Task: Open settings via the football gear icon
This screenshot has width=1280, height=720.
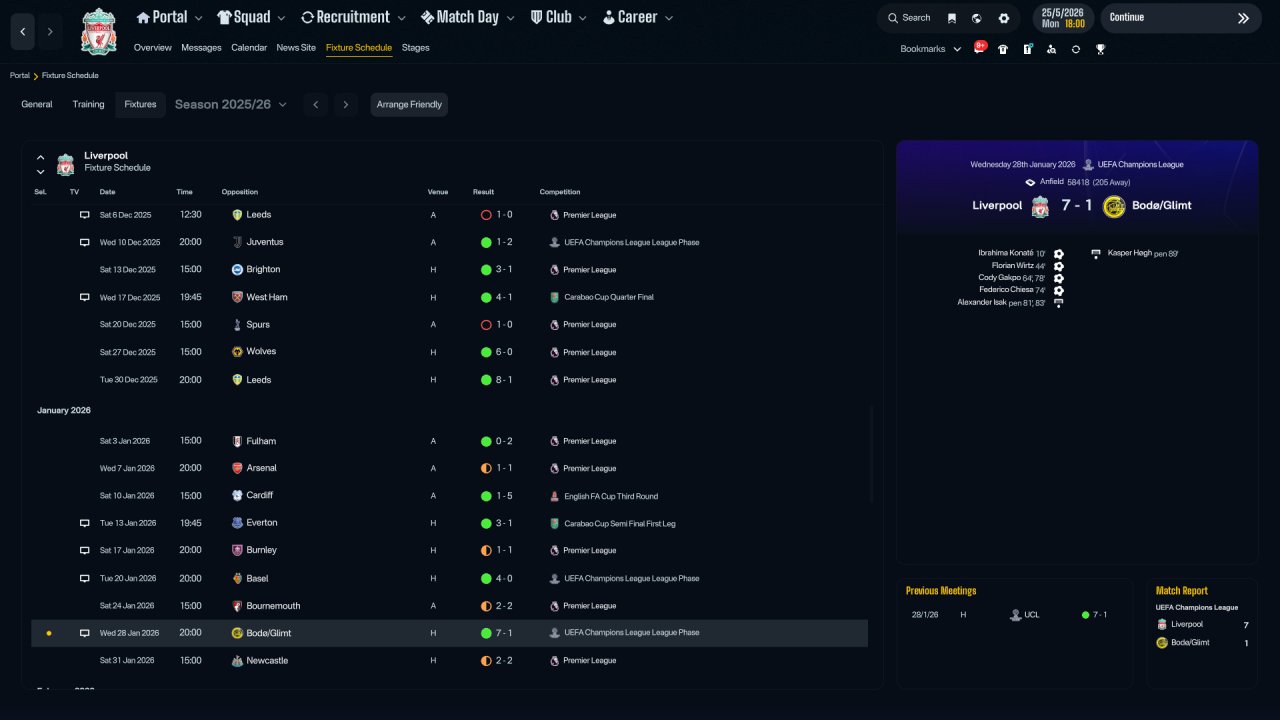Action: point(1004,18)
